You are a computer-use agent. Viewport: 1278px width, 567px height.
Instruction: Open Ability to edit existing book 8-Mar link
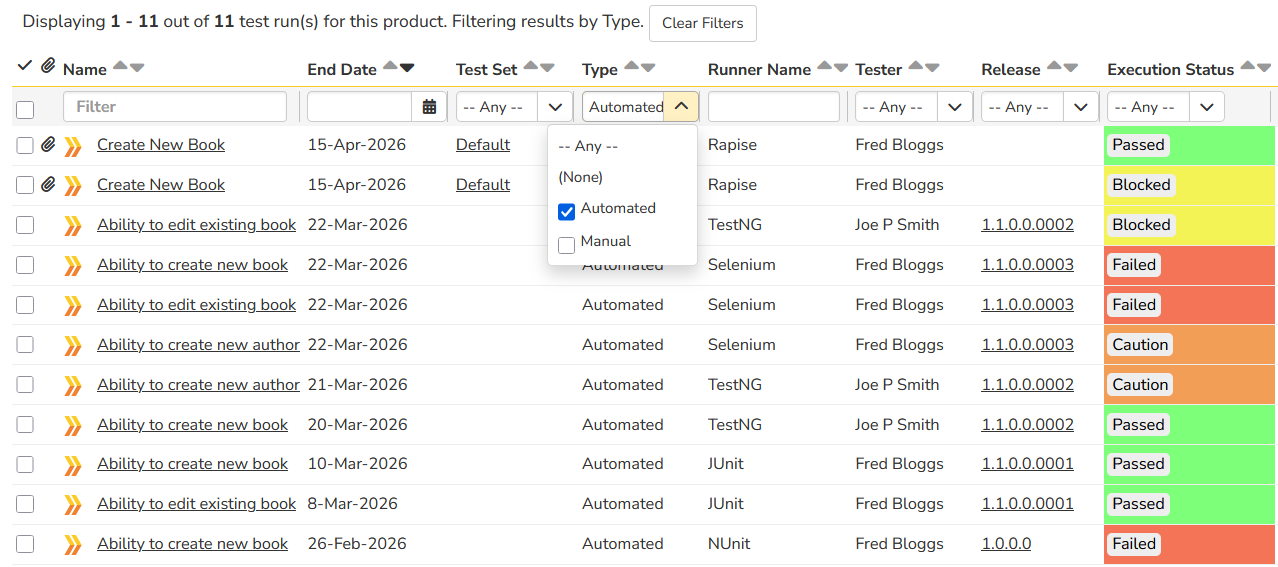tap(196, 504)
